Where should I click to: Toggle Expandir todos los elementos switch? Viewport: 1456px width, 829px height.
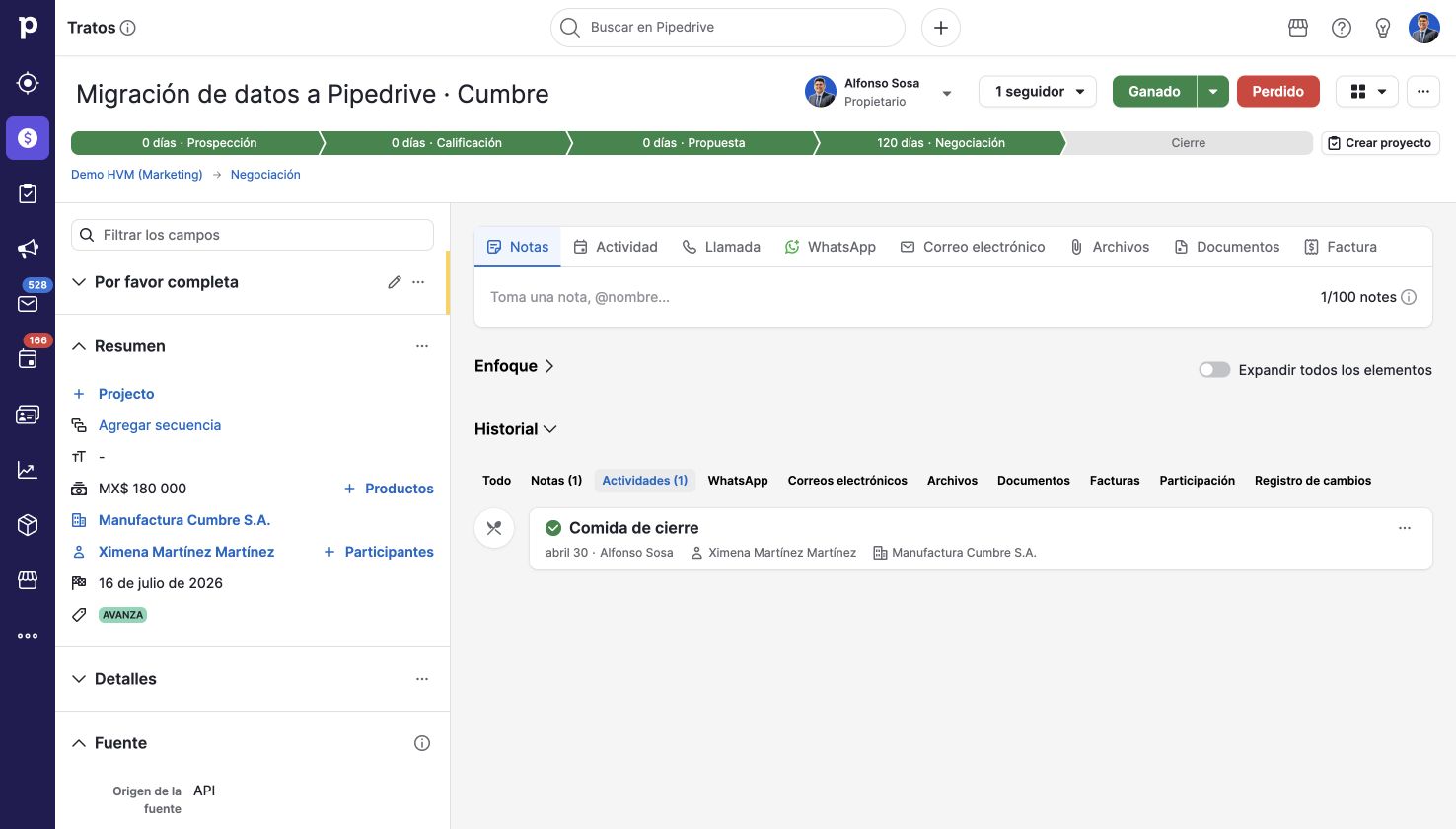point(1214,370)
